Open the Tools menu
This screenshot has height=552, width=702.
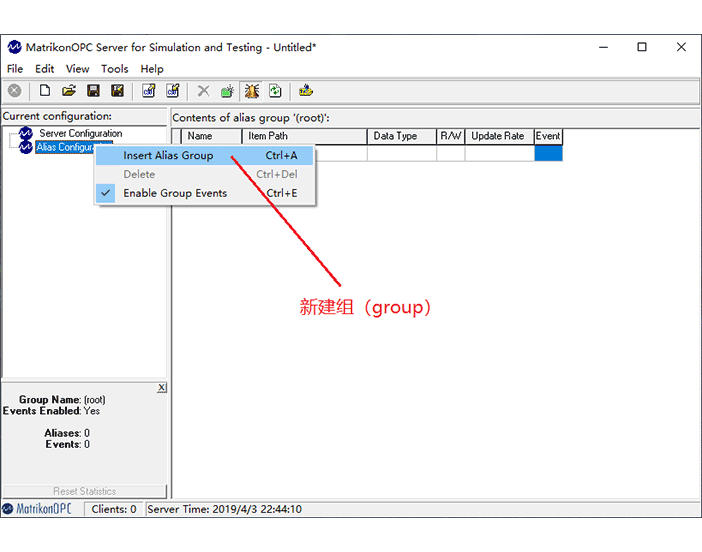pyautogui.click(x=115, y=69)
